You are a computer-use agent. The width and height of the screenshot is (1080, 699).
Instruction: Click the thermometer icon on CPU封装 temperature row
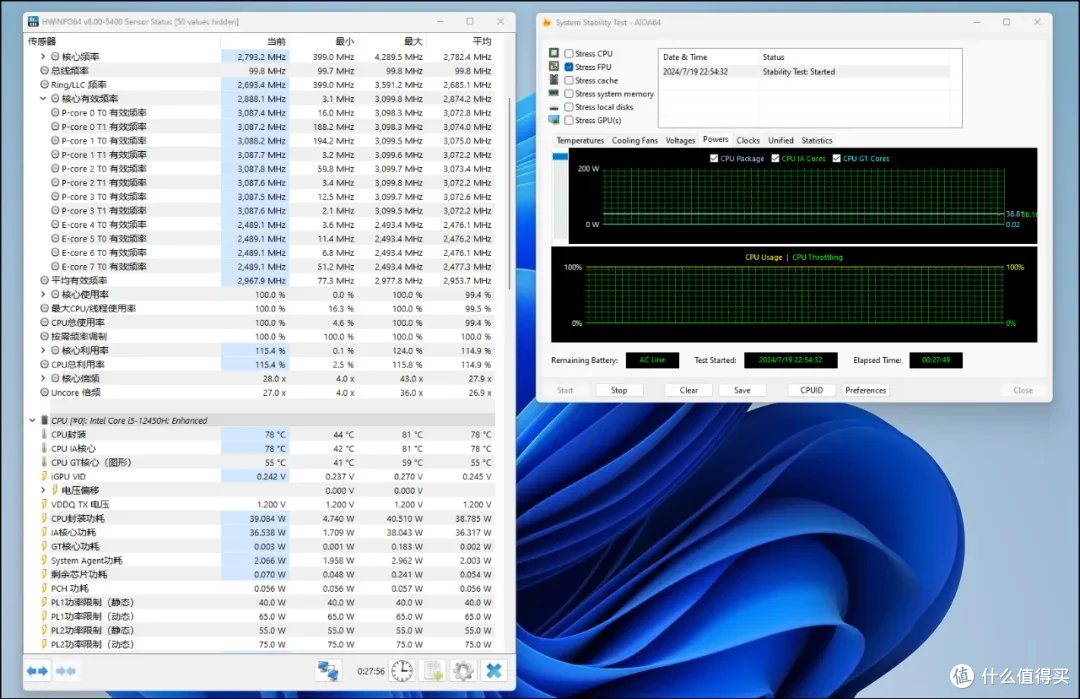click(x=44, y=434)
